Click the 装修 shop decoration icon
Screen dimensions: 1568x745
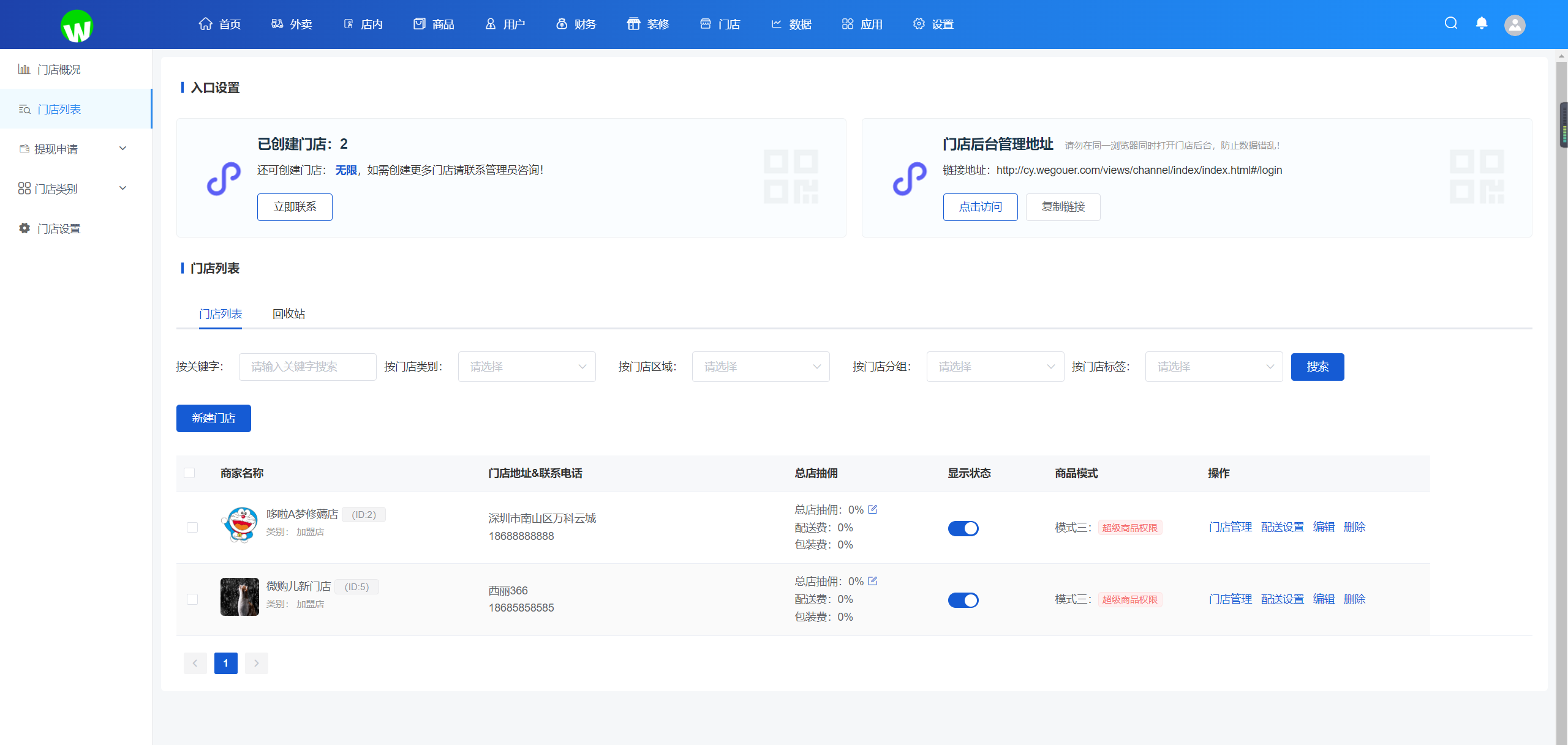click(x=633, y=24)
